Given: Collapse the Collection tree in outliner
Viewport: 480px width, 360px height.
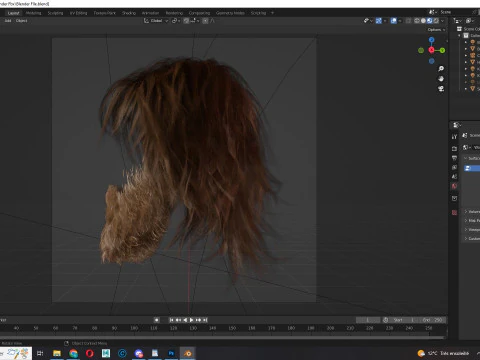Looking at the screenshot, I should click(x=459, y=35).
